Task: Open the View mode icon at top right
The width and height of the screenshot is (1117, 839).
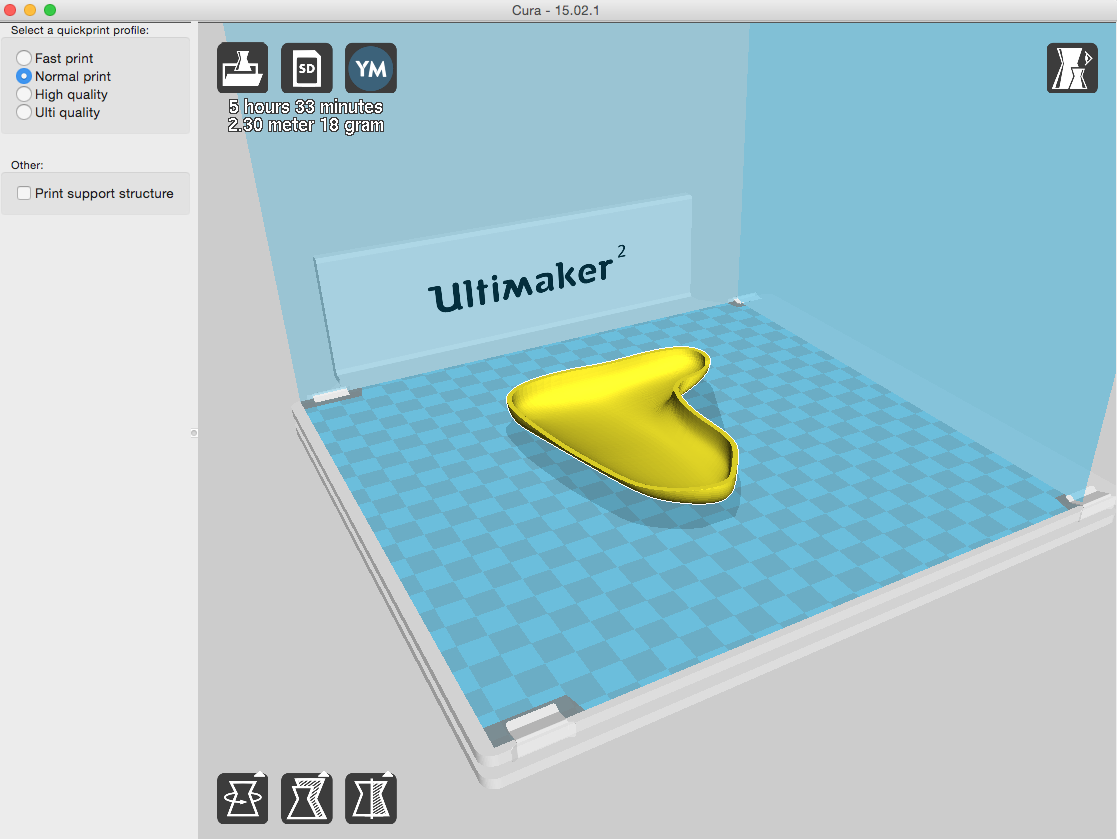Action: tap(1072, 68)
